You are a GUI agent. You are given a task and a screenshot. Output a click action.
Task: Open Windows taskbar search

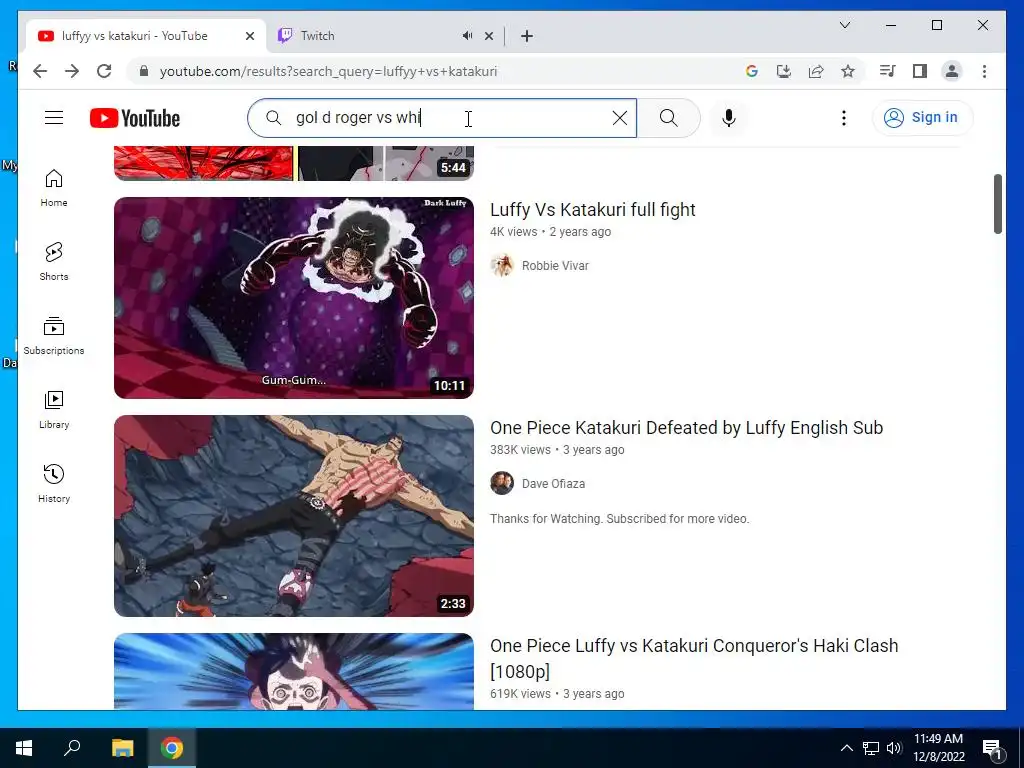pos(72,748)
